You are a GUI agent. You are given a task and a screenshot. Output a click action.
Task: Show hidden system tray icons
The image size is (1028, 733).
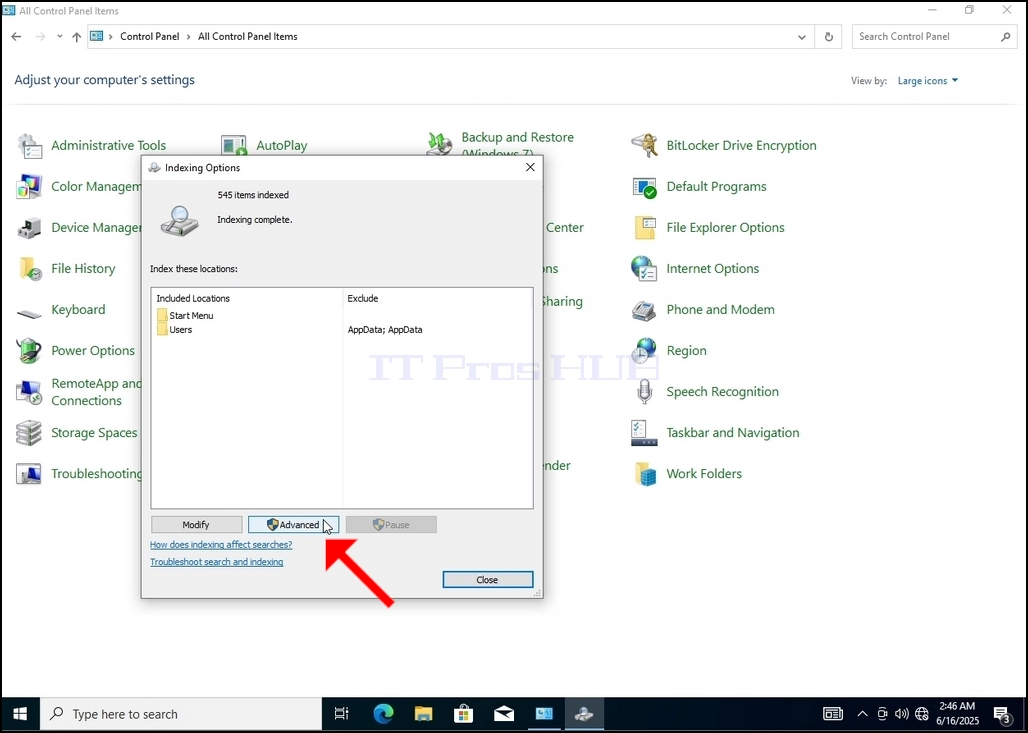click(863, 714)
